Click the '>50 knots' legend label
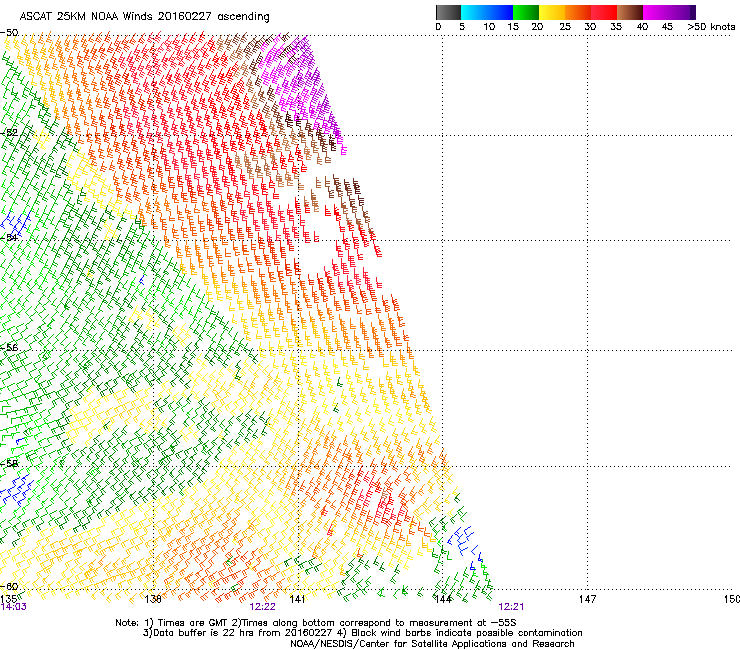The height and width of the screenshot is (650, 740). point(711,27)
